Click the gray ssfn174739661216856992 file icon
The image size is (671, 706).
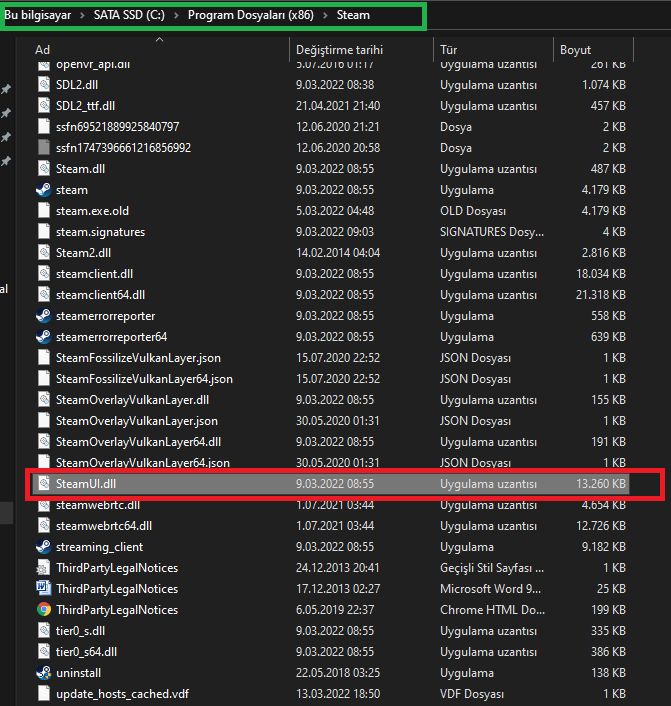[44, 148]
